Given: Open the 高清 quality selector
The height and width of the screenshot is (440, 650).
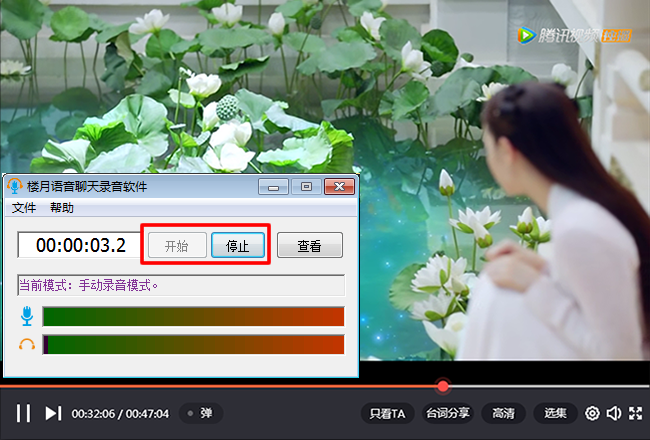Looking at the screenshot, I should coord(503,413).
